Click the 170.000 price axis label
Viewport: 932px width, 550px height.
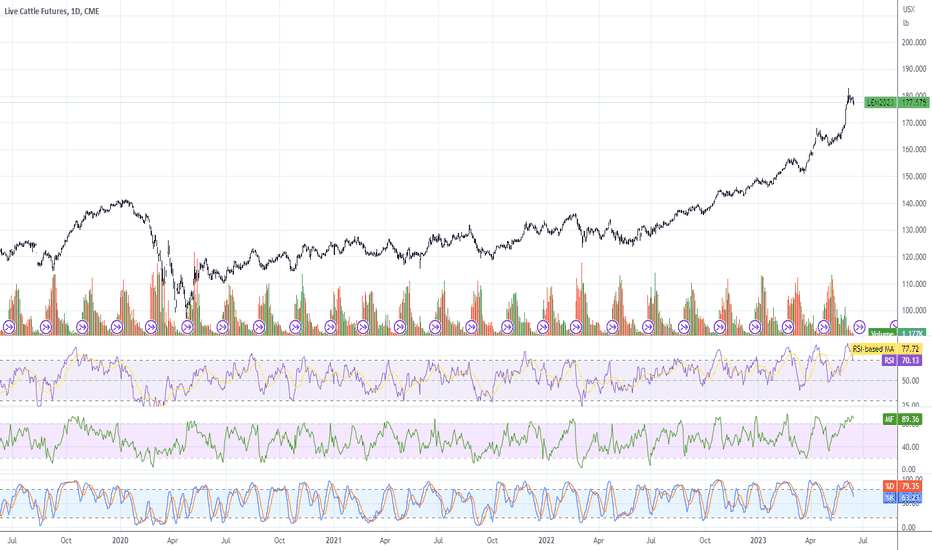[x=914, y=123]
